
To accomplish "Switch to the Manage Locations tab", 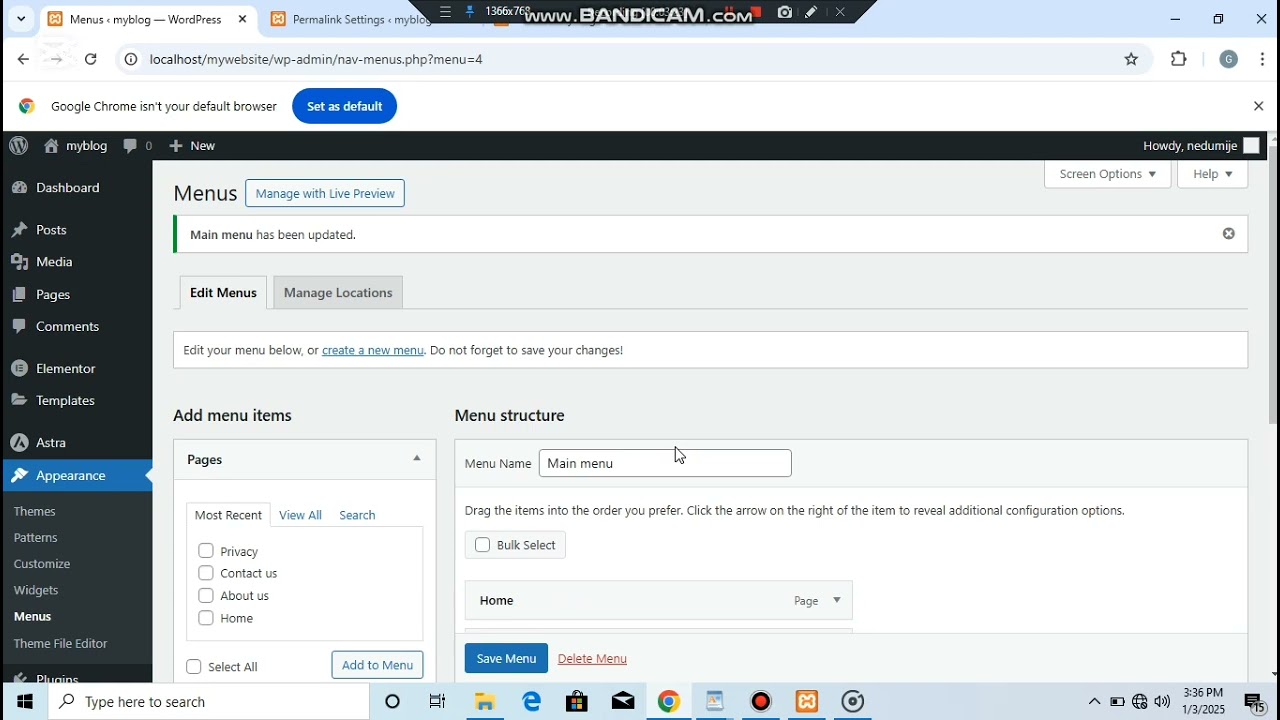I will coord(338,293).
